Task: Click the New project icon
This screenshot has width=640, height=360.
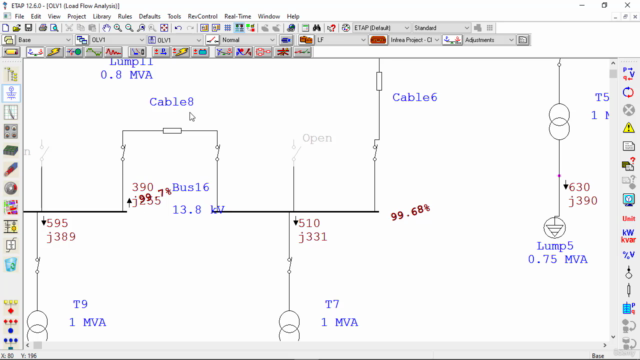Action: pos(6,28)
